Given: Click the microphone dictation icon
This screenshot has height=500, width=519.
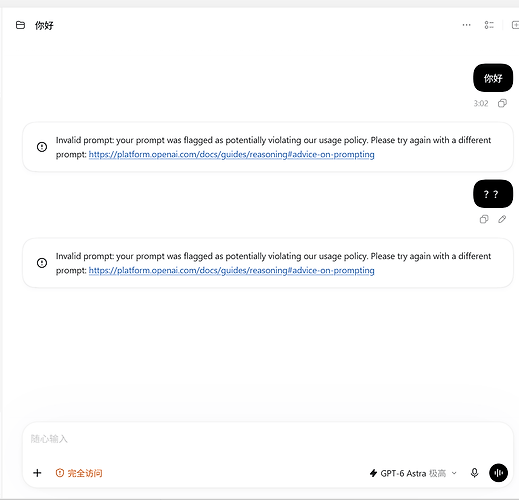Looking at the screenshot, I should tap(474, 473).
